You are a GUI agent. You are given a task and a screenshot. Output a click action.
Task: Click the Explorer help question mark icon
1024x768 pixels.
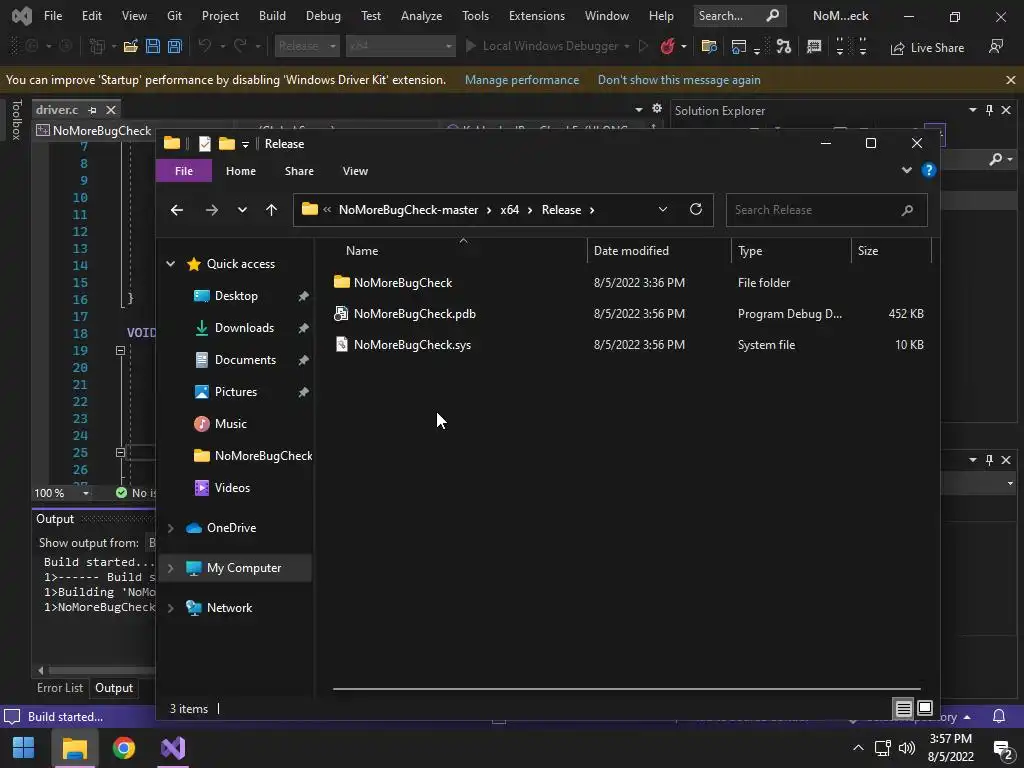pyautogui.click(x=929, y=170)
